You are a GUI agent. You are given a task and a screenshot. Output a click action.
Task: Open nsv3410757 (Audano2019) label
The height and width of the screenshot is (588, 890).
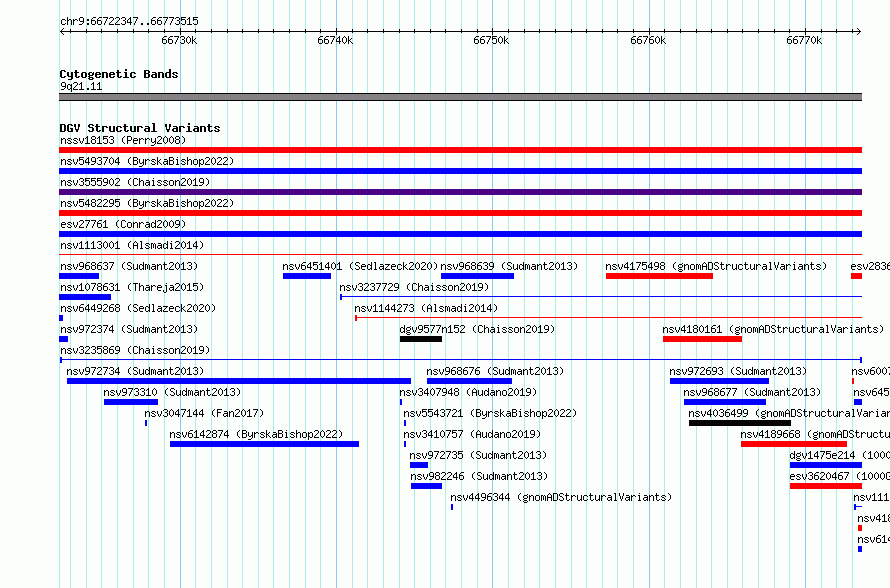[472, 434]
